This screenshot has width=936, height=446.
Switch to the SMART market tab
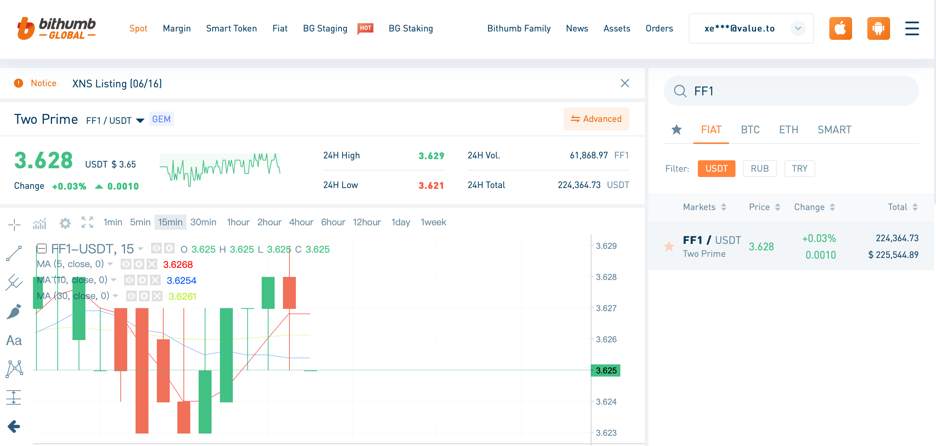(834, 130)
